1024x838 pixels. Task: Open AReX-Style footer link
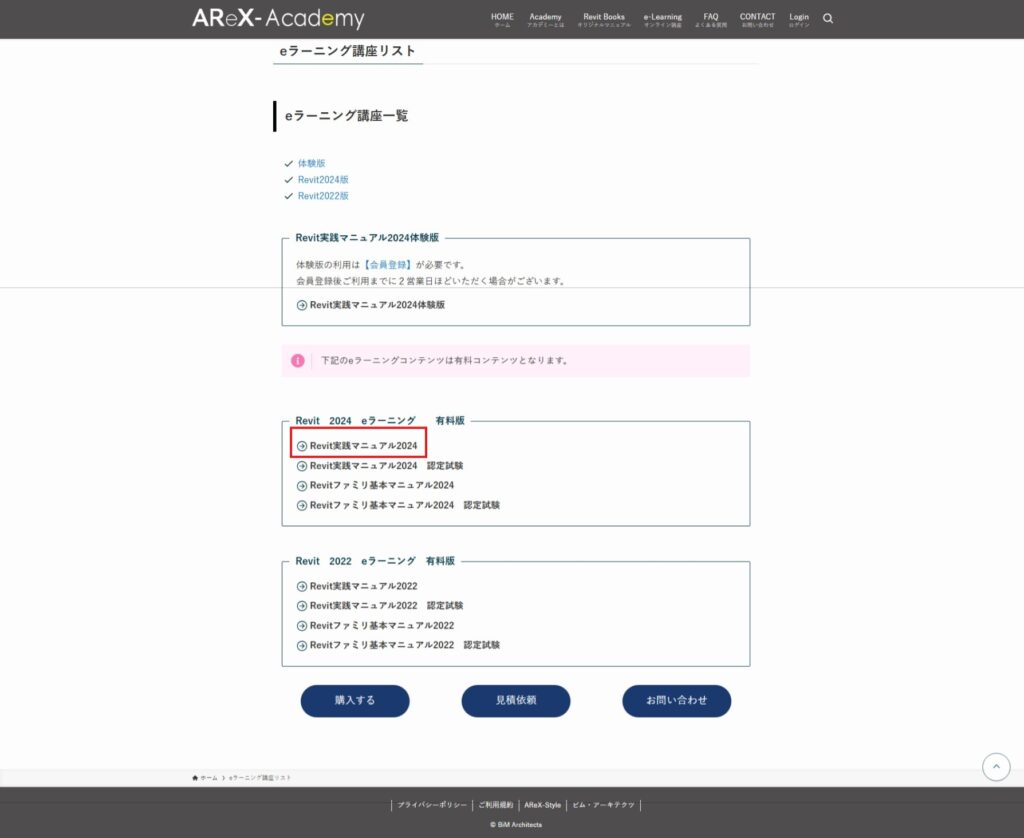(543, 805)
